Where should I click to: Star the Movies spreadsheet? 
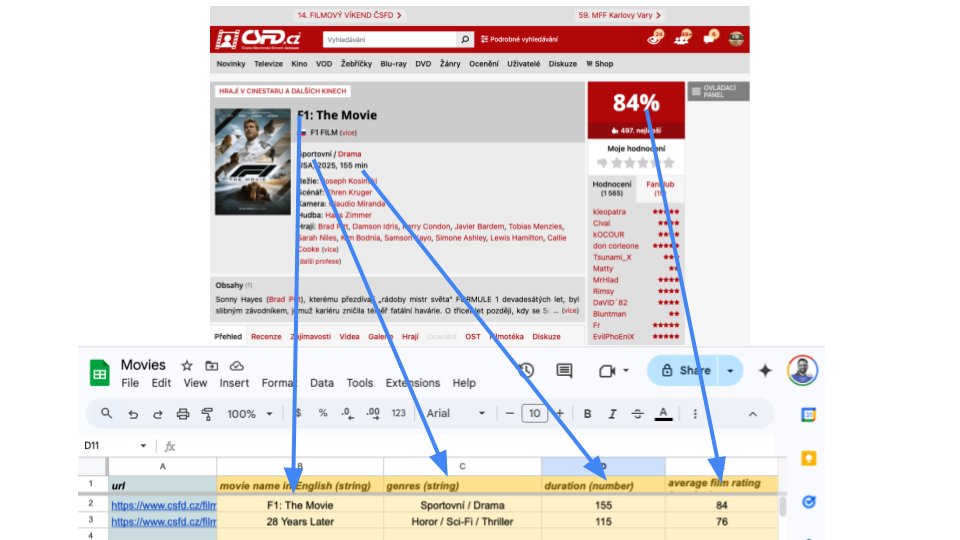coord(187,366)
